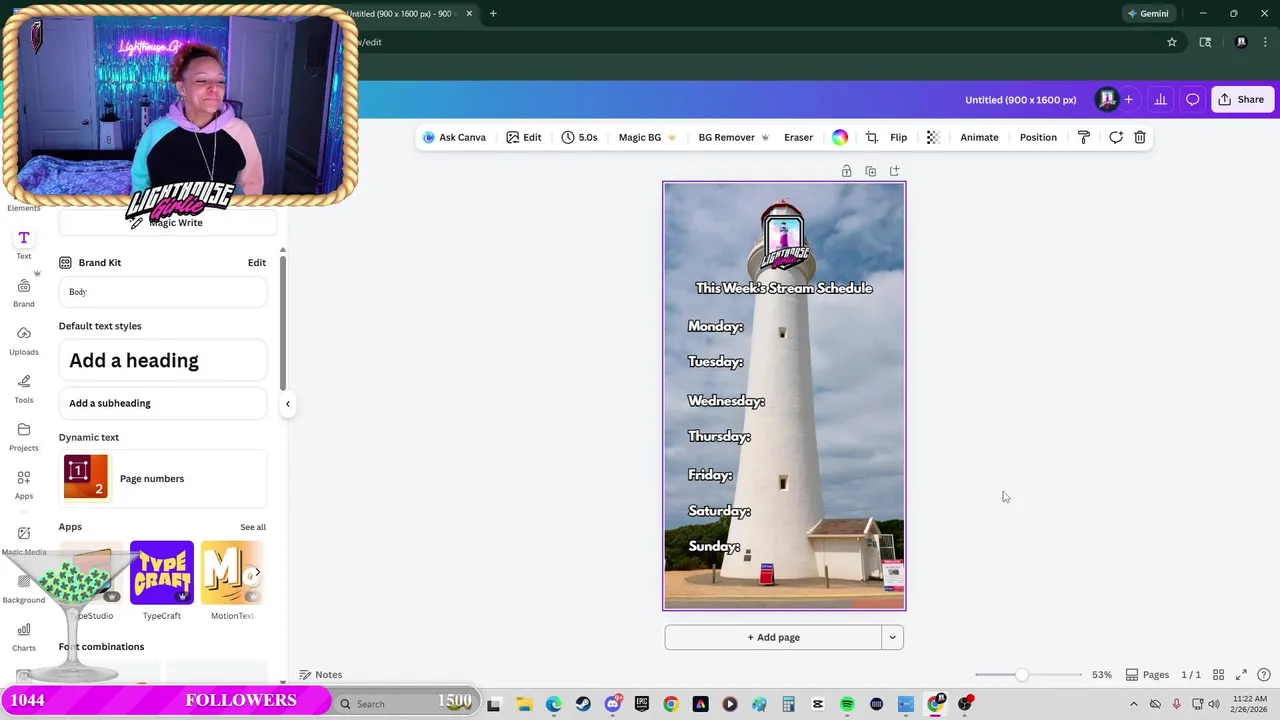Open the 5.0s duration setting
Screen dimensions: 1280x720
click(579, 137)
